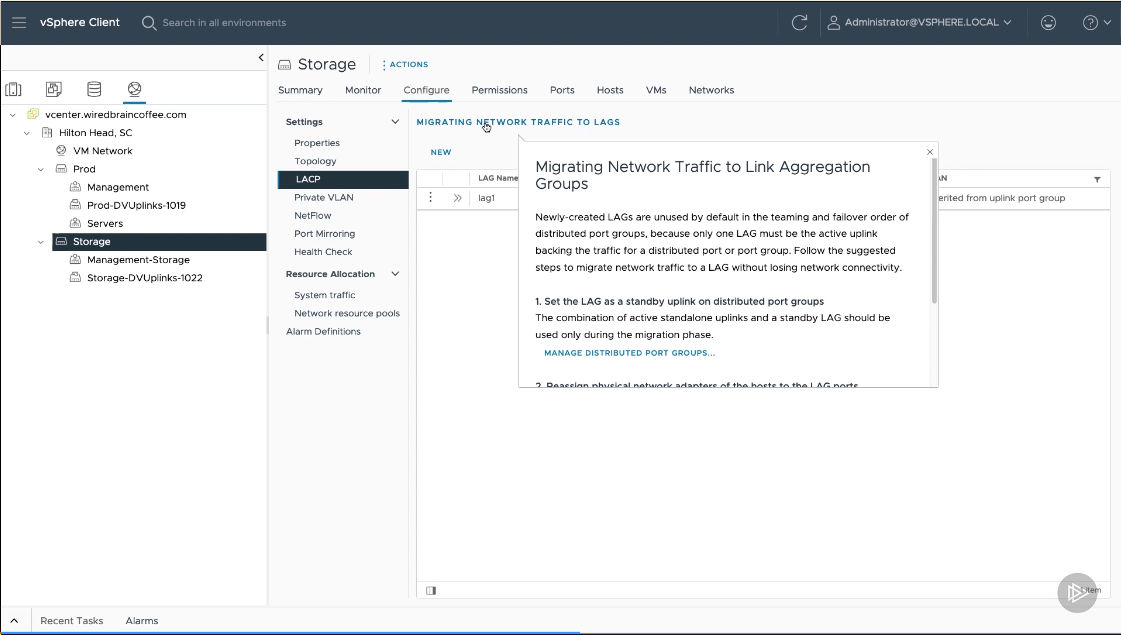Switch to the Permissions tab
The height and width of the screenshot is (635, 1121).
[499, 90]
